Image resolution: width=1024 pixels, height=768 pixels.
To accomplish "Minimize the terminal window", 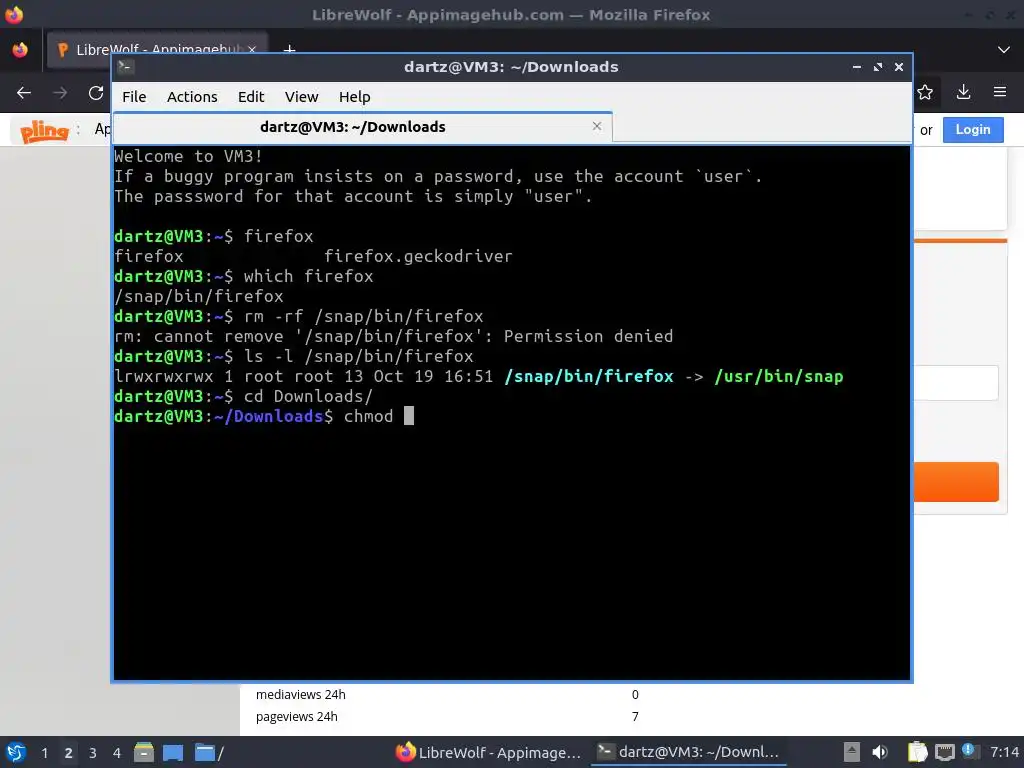I will tap(856, 67).
